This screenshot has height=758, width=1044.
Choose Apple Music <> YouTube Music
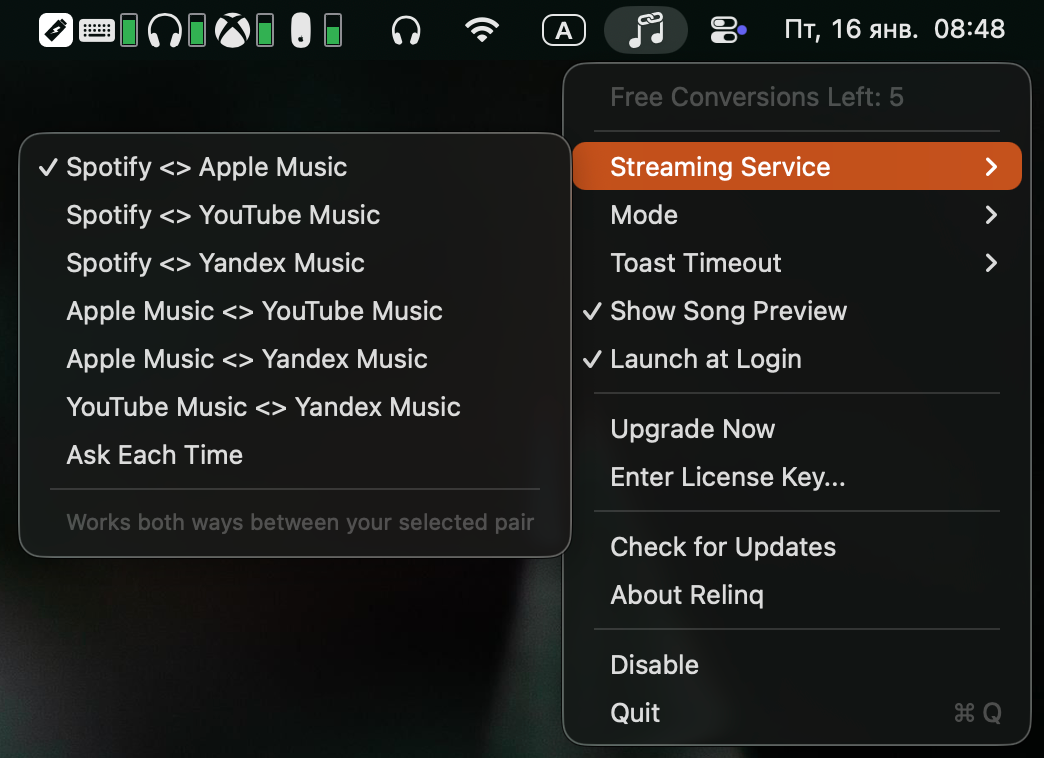(x=254, y=311)
